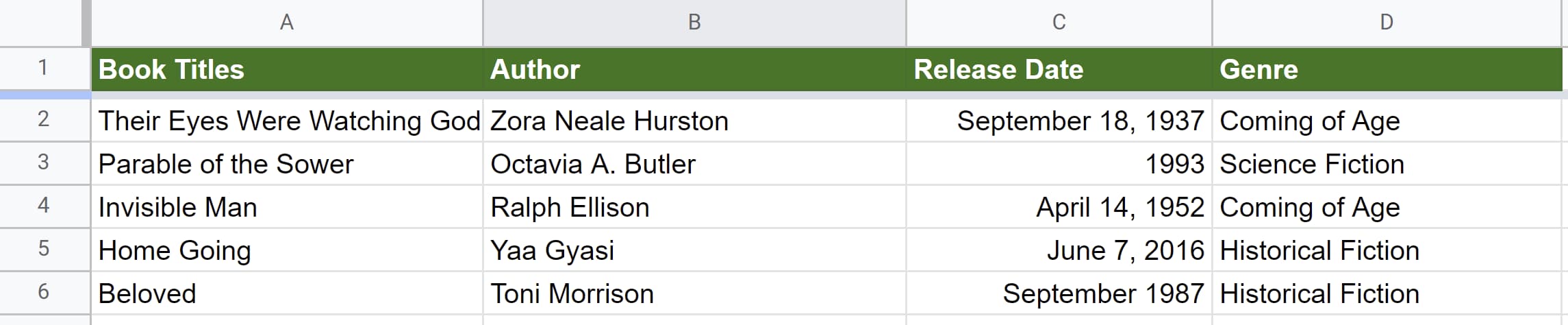
Task: Select row 1 header
Action: [43, 68]
